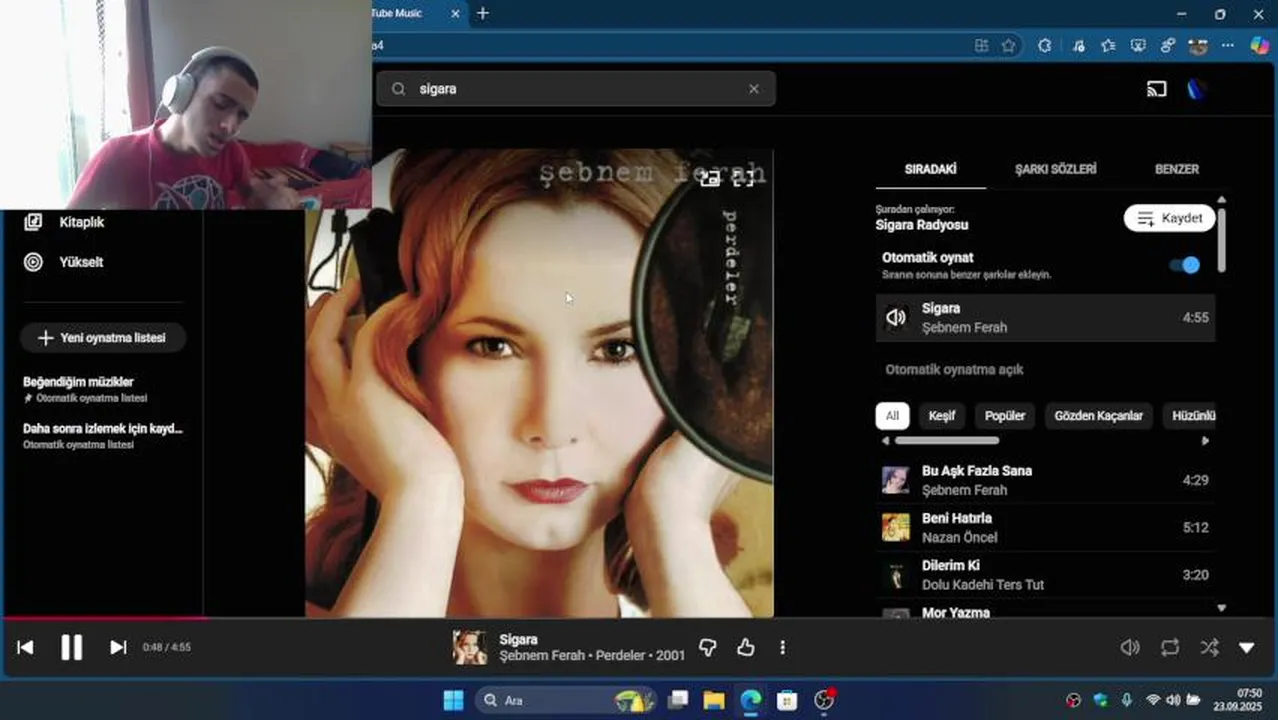The width and height of the screenshot is (1278, 720).
Task: Click the queue panel vertical scrollbar thumb
Action: point(1221,240)
